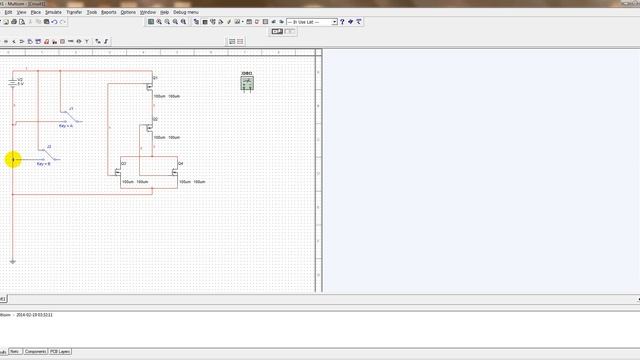
Task: Open the Options menu
Action: click(128, 12)
